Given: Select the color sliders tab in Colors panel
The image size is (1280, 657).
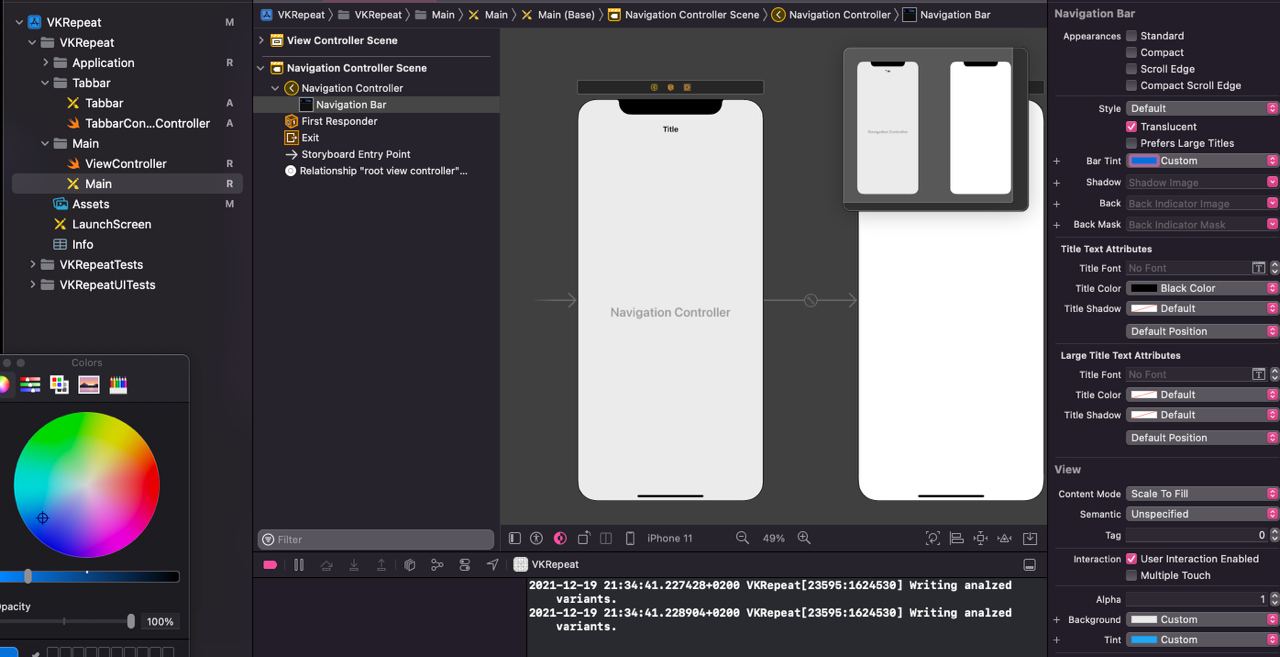Looking at the screenshot, I should [x=31, y=385].
